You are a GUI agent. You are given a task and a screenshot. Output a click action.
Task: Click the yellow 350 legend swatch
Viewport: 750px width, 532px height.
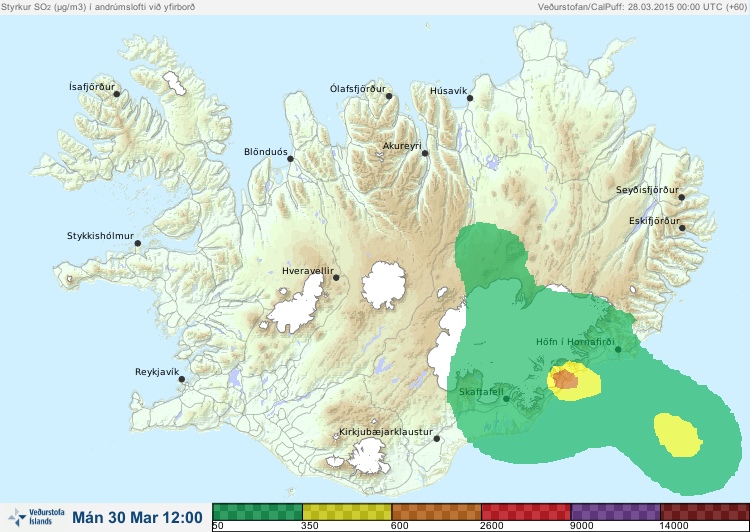coord(347,511)
